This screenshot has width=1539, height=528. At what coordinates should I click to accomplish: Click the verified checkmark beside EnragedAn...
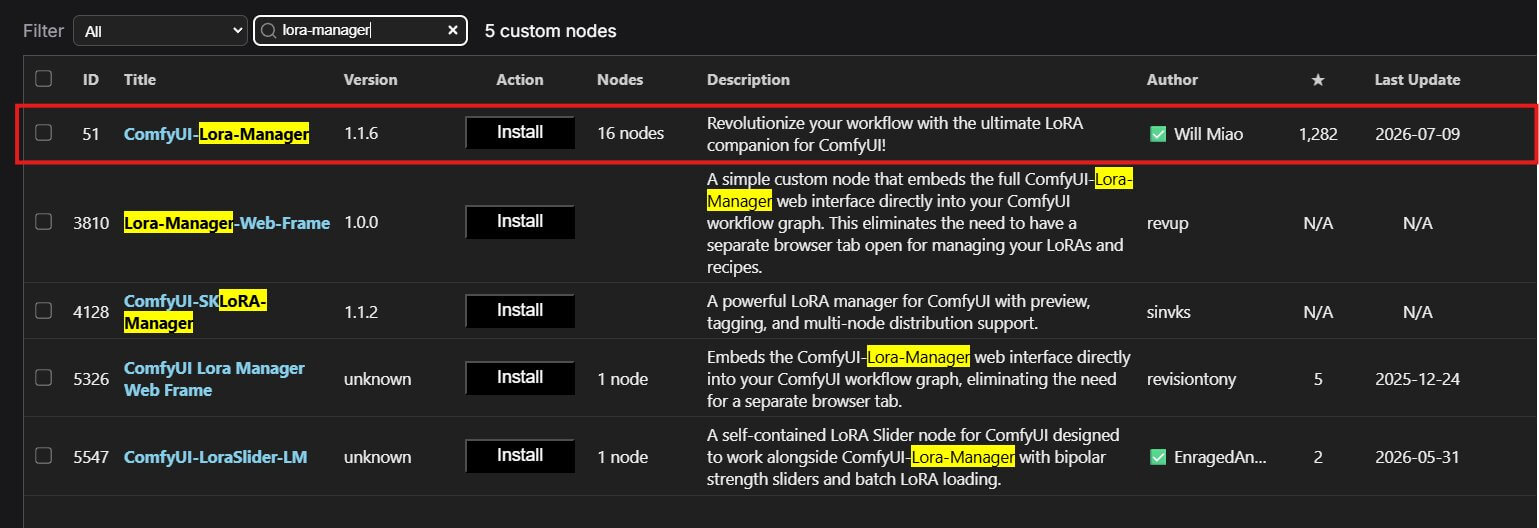click(1158, 457)
